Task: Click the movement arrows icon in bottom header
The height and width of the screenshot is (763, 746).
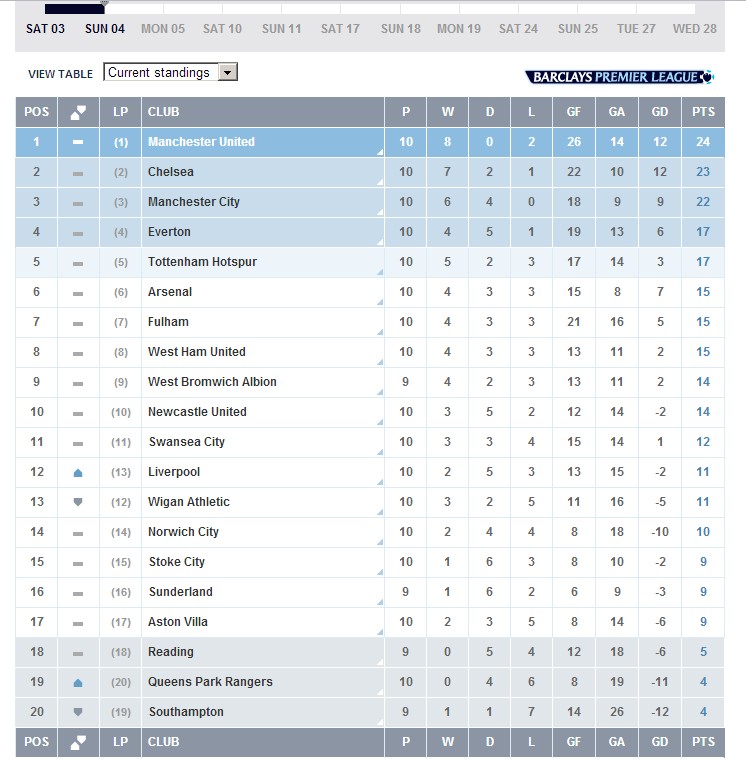Action: (78, 742)
